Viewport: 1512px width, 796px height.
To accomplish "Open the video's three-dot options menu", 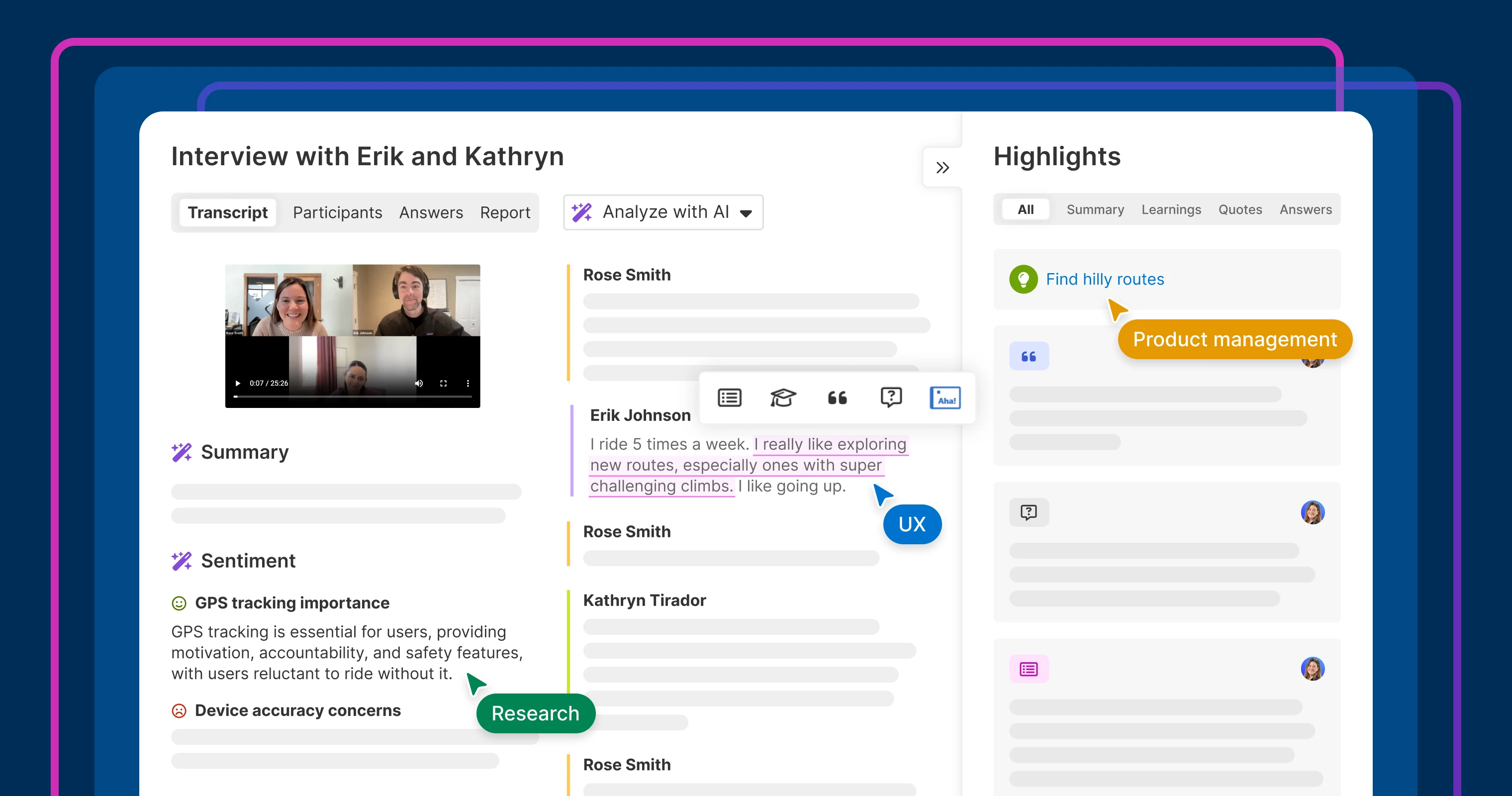I will coord(468,384).
